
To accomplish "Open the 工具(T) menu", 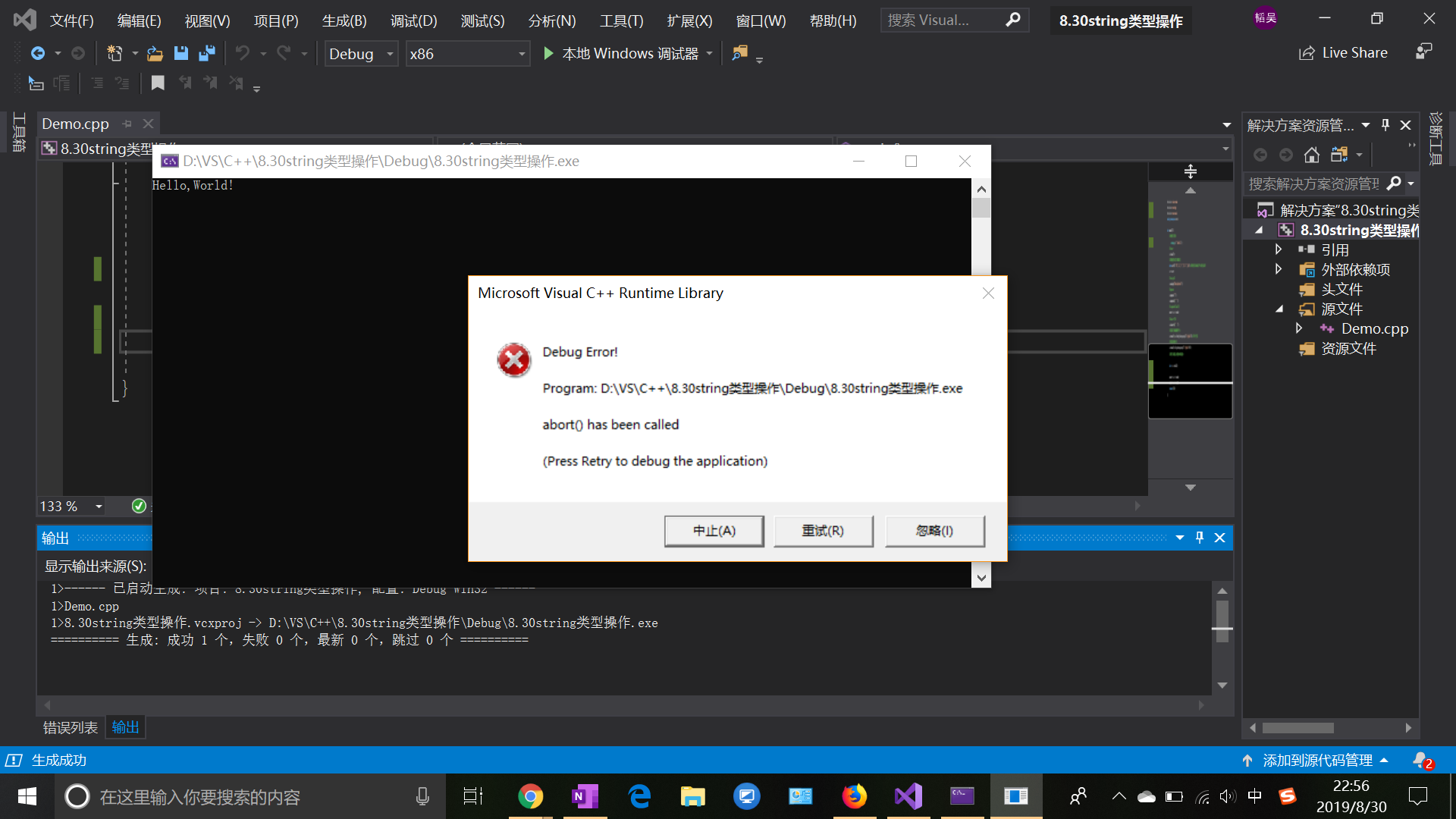I will (621, 20).
